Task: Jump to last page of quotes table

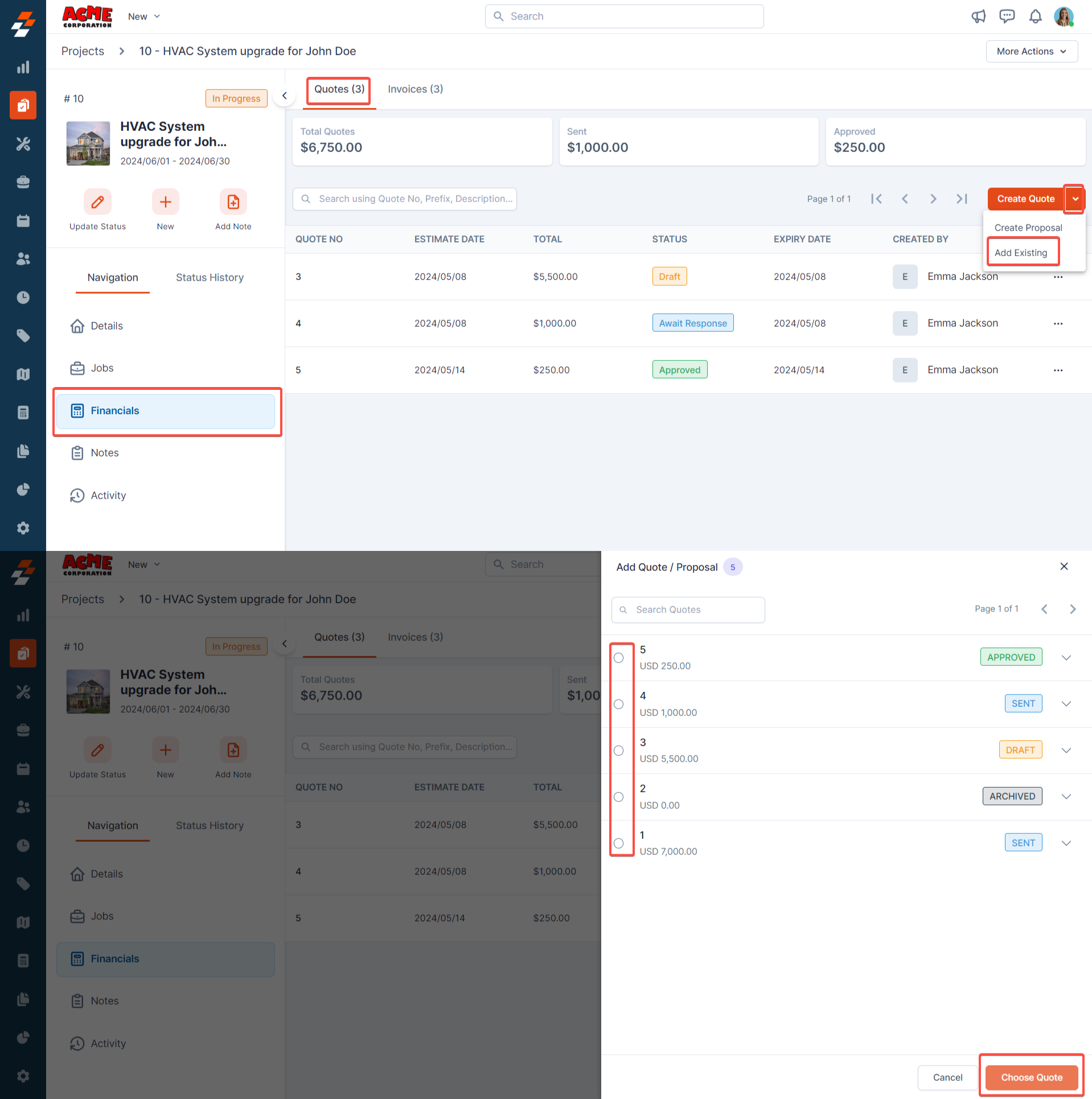Action: point(962,199)
